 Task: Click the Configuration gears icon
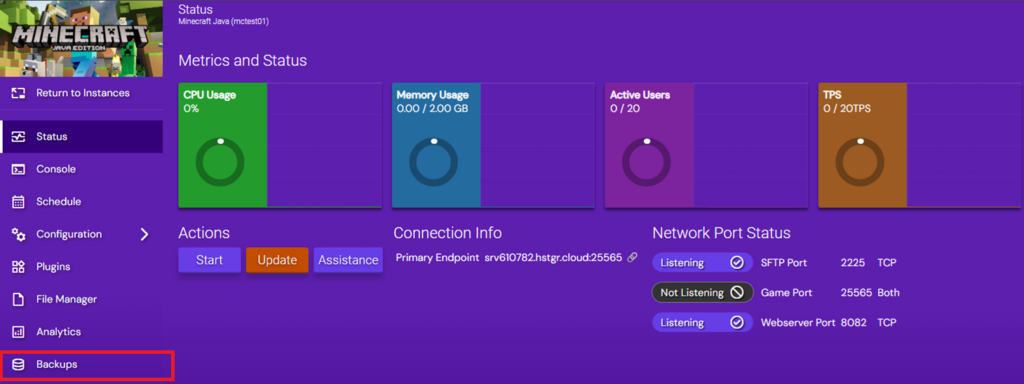pos(18,234)
